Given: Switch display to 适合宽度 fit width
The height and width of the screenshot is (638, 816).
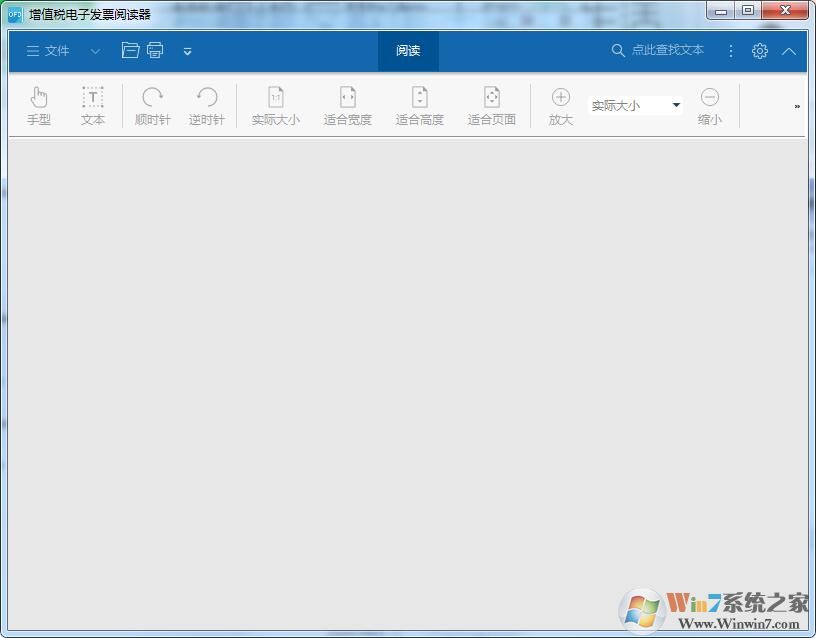Looking at the screenshot, I should pos(347,105).
